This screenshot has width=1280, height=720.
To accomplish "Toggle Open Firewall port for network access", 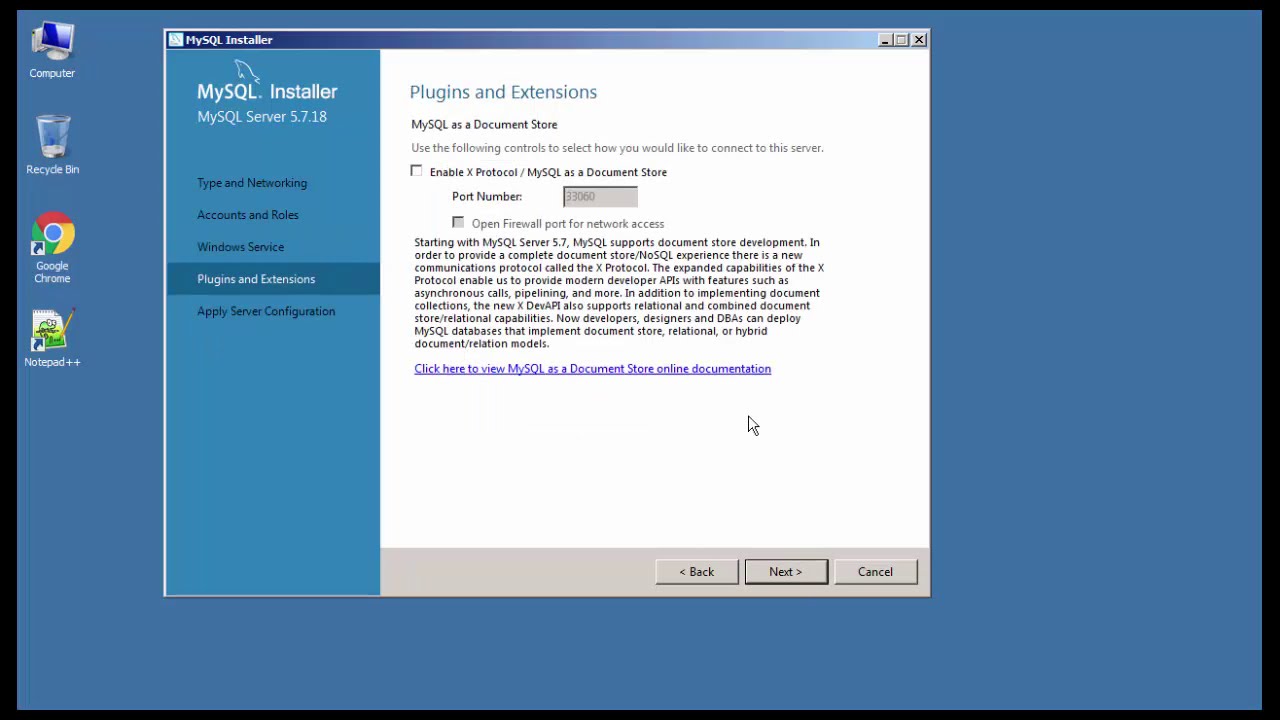I will click(x=458, y=222).
